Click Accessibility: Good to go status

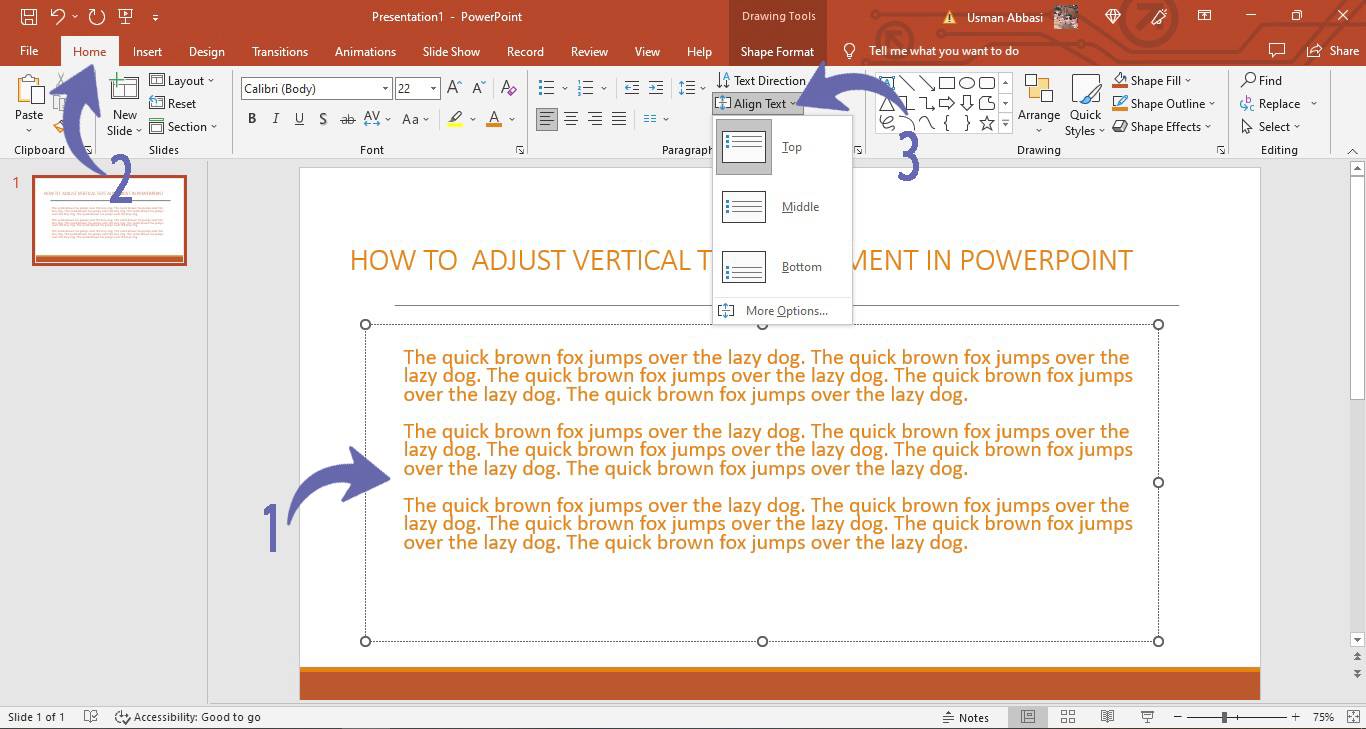[188, 717]
